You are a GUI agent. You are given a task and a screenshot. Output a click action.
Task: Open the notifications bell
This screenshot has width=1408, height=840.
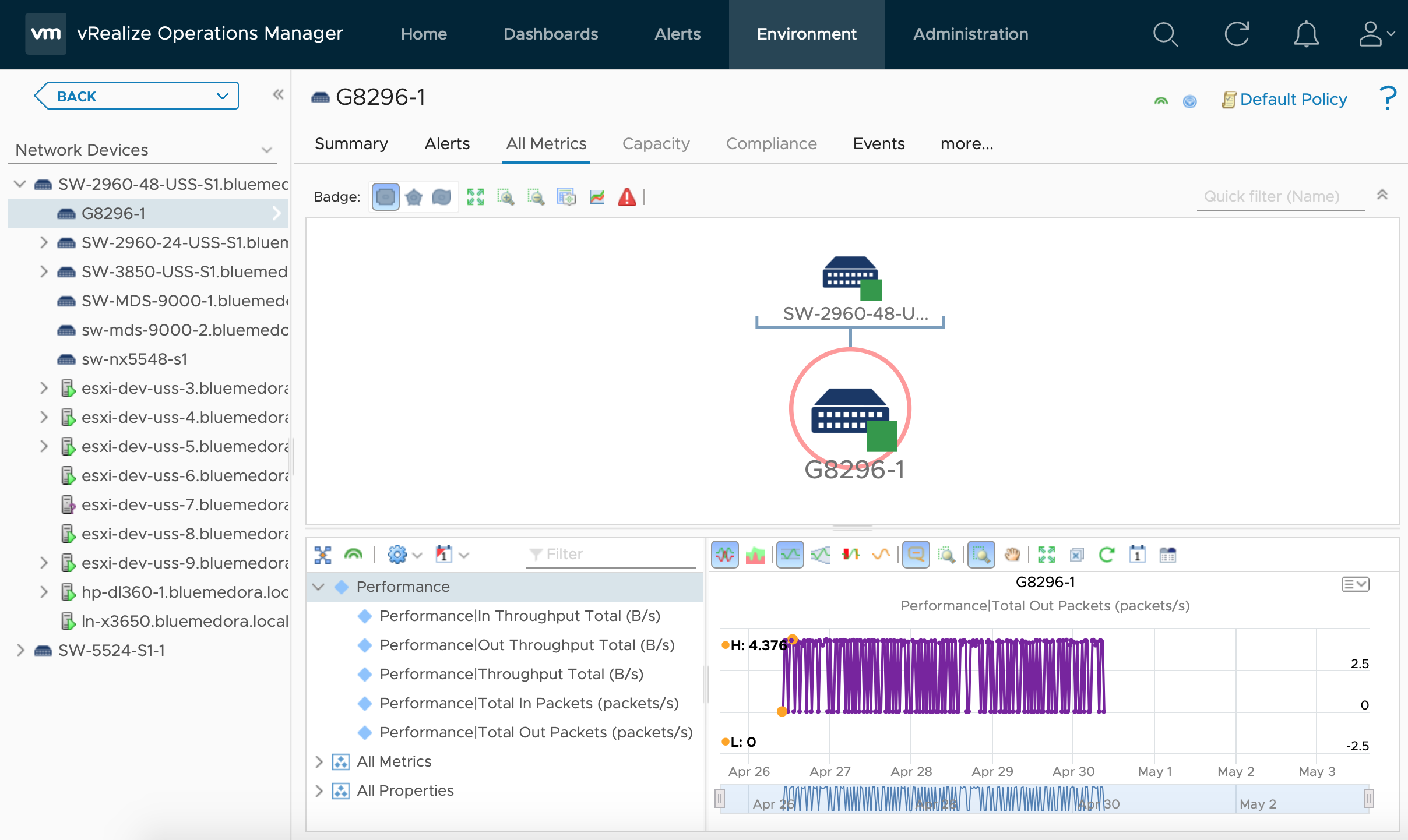point(1306,34)
